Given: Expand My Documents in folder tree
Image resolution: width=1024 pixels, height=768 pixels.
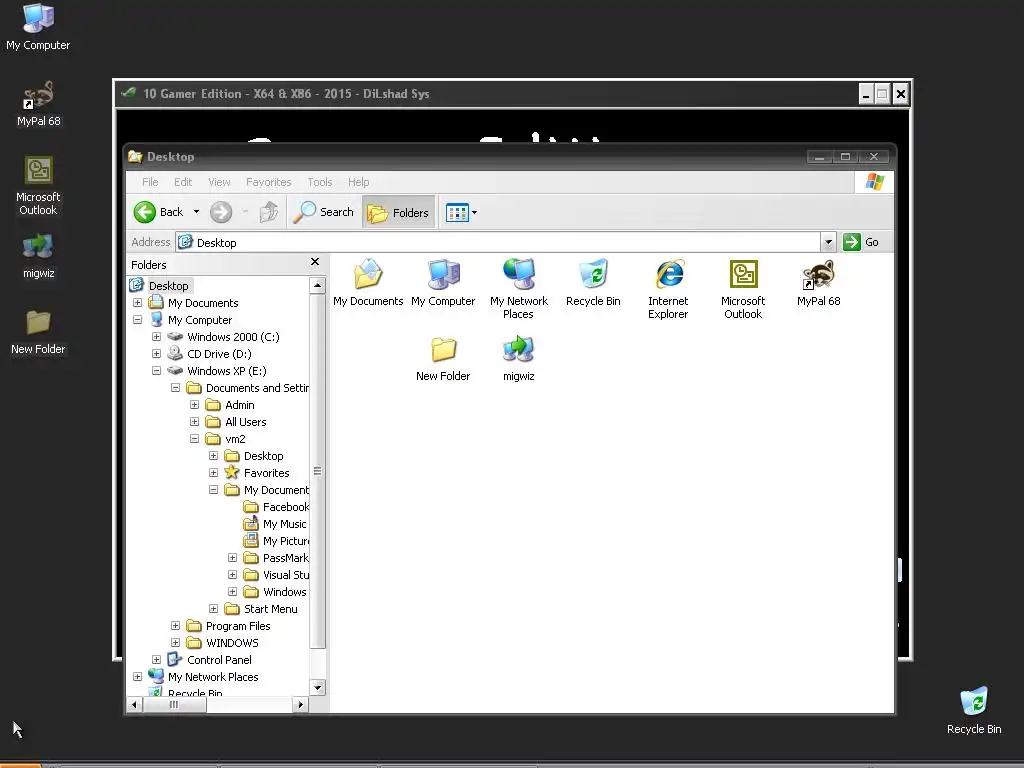Looking at the screenshot, I should click(137, 303).
